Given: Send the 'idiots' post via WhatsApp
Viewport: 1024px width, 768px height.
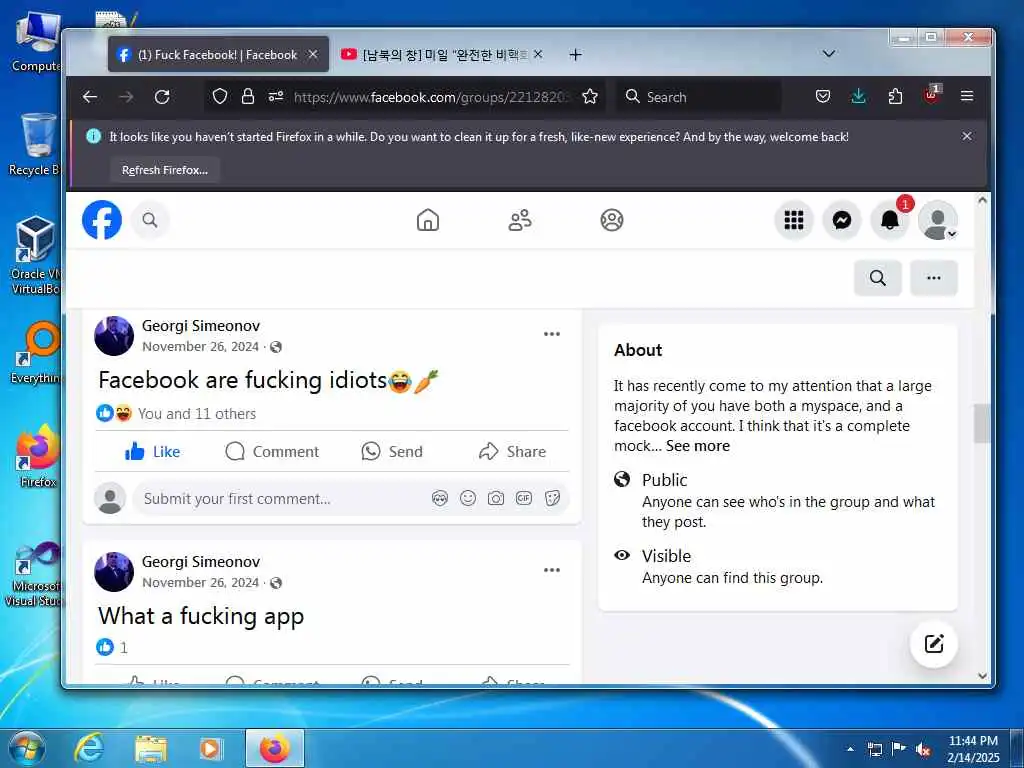Looking at the screenshot, I should pyautogui.click(x=392, y=451).
